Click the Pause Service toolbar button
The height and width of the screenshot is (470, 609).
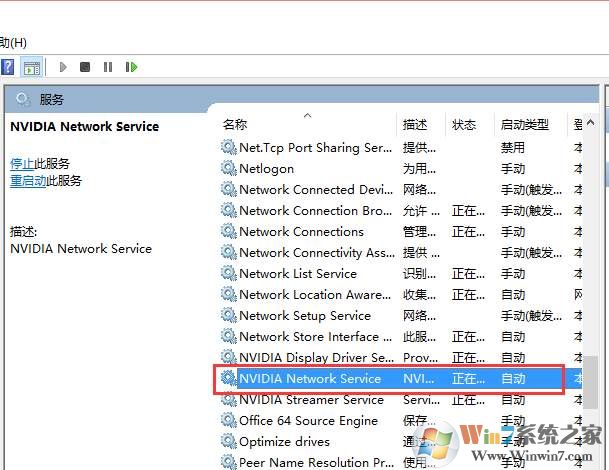(108, 67)
